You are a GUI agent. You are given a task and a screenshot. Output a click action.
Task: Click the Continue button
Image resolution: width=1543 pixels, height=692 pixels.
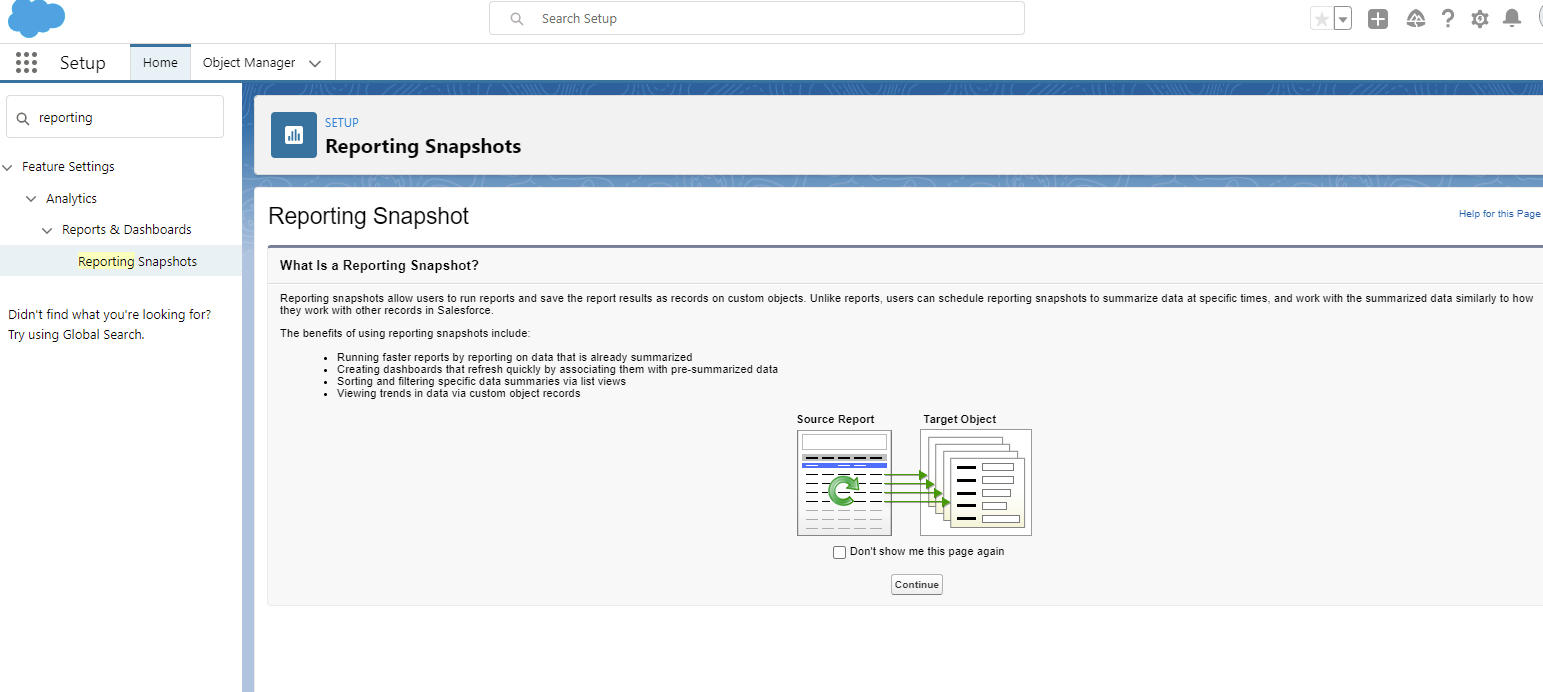tap(917, 585)
